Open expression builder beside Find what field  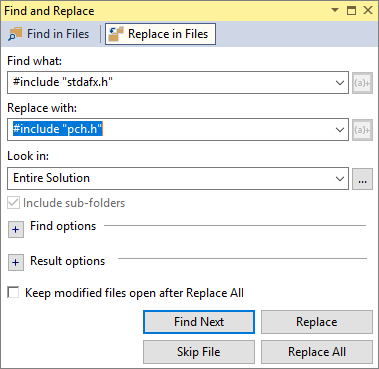[x=362, y=82]
